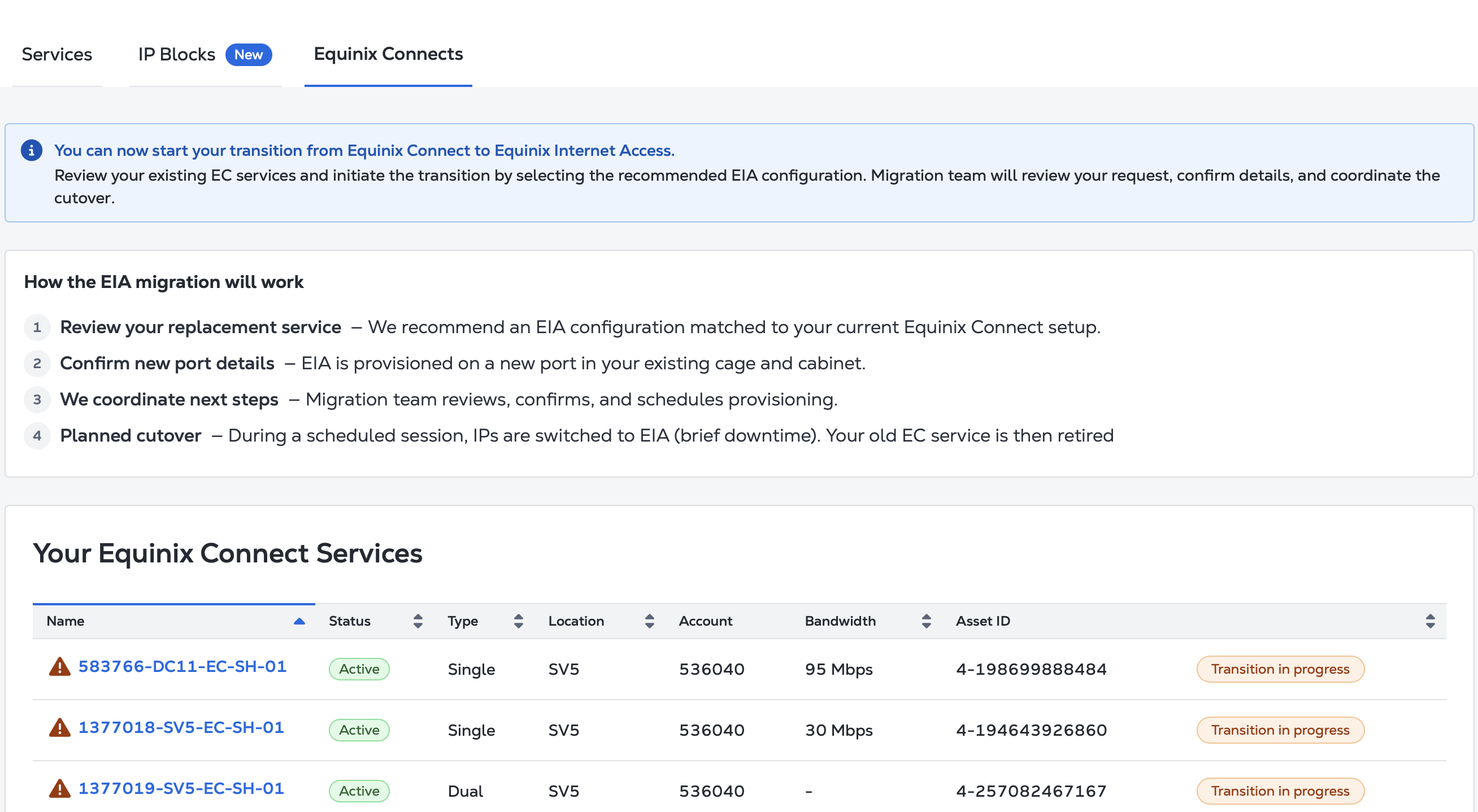Click the Account column header
The height and width of the screenshot is (812, 1478).
(705, 621)
